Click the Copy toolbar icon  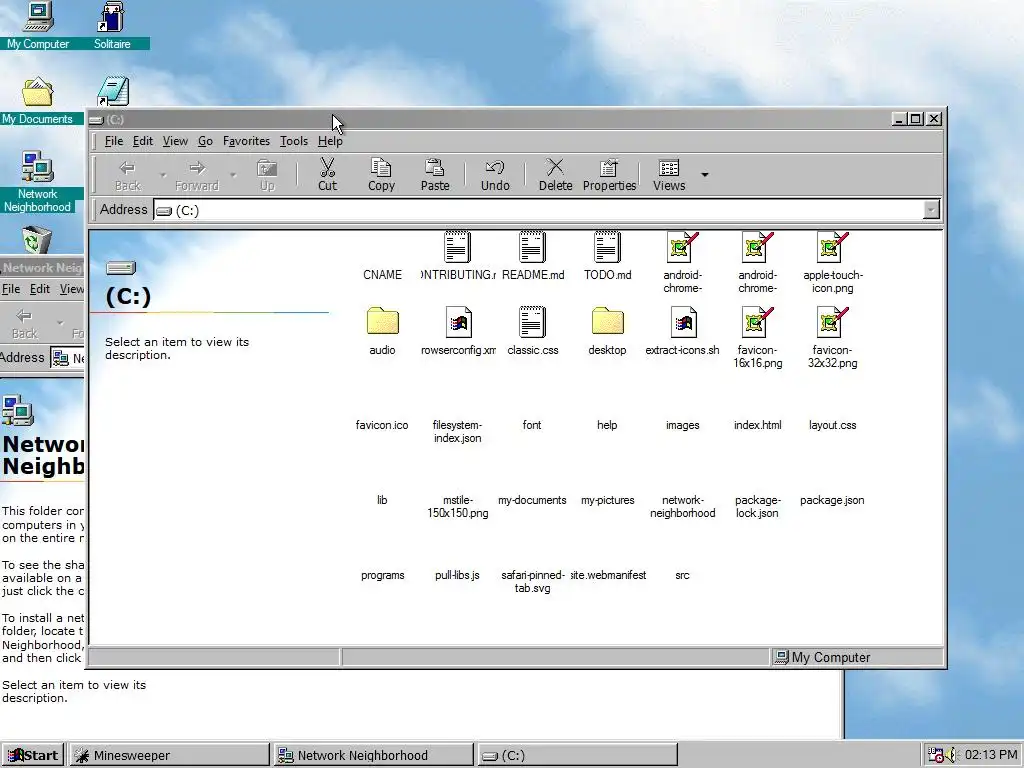click(x=381, y=168)
